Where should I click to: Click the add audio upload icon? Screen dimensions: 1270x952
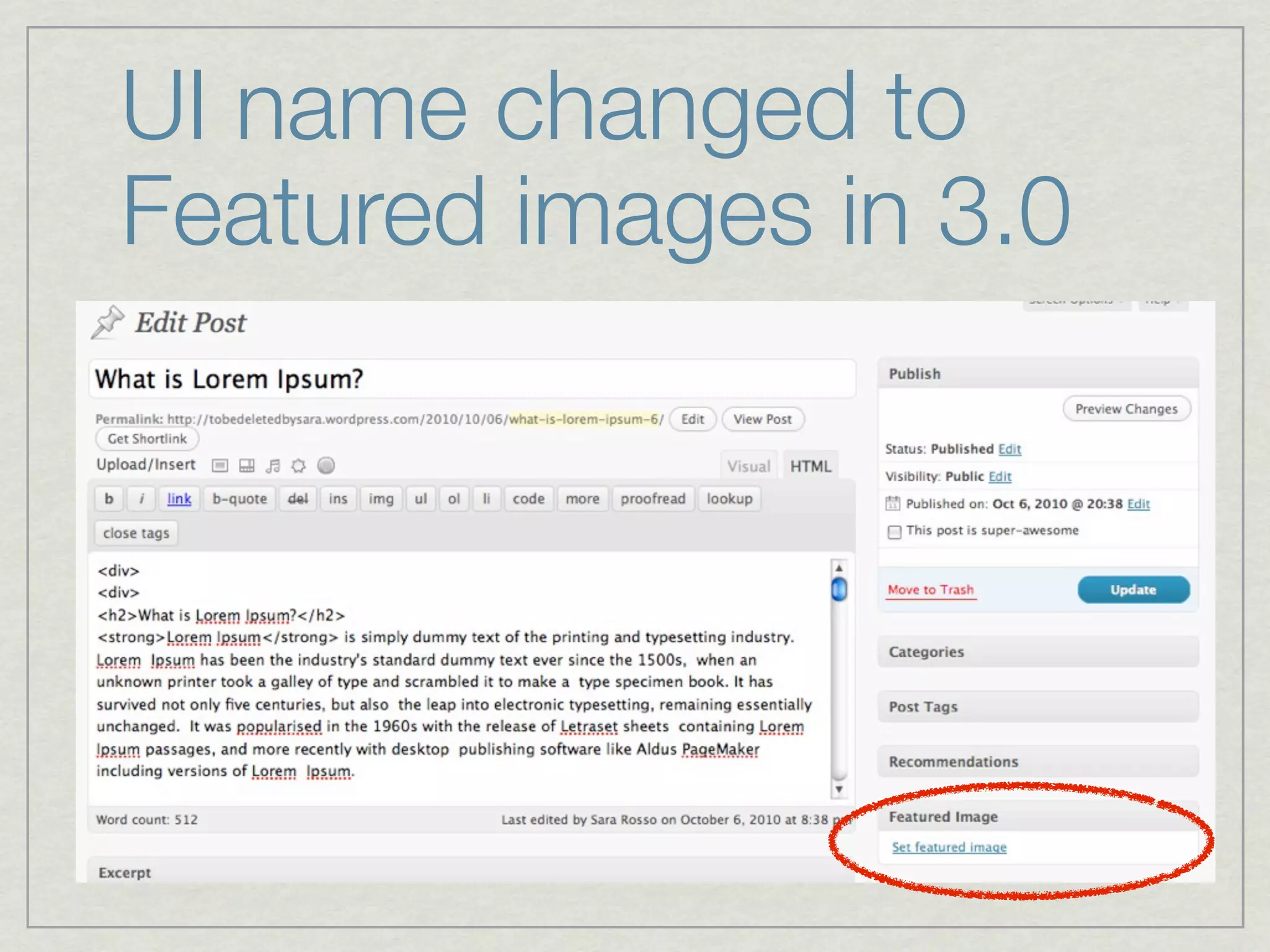(273, 465)
